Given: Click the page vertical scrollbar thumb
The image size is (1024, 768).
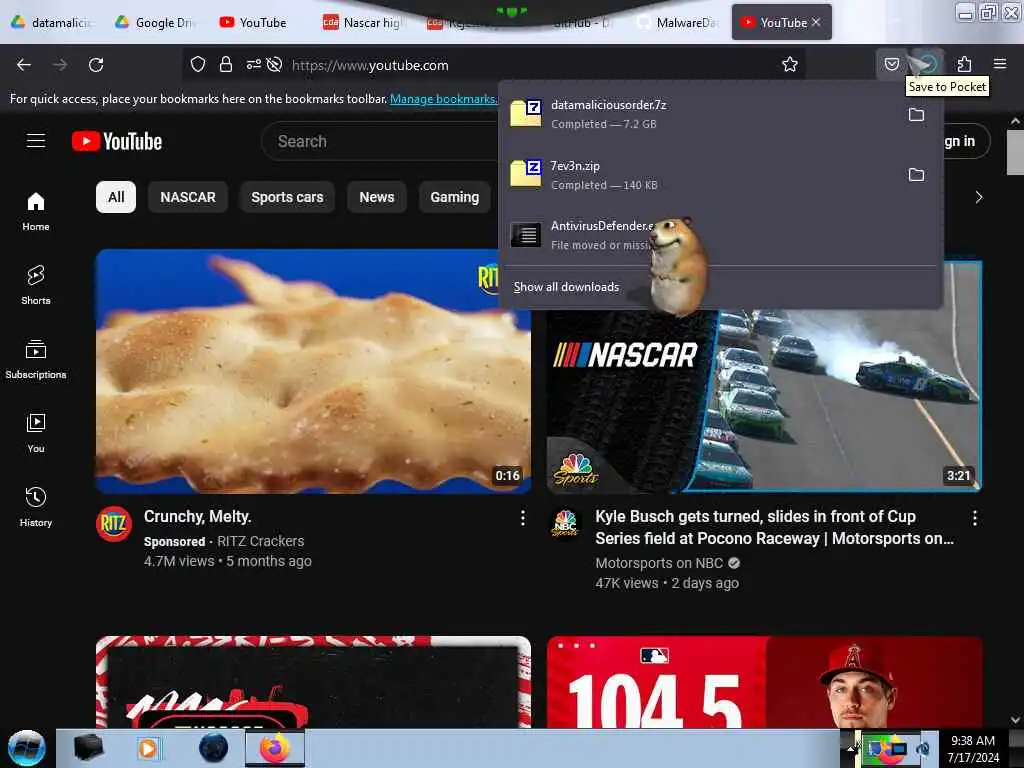Looking at the screenshot, I should [x=1015, y=152].
